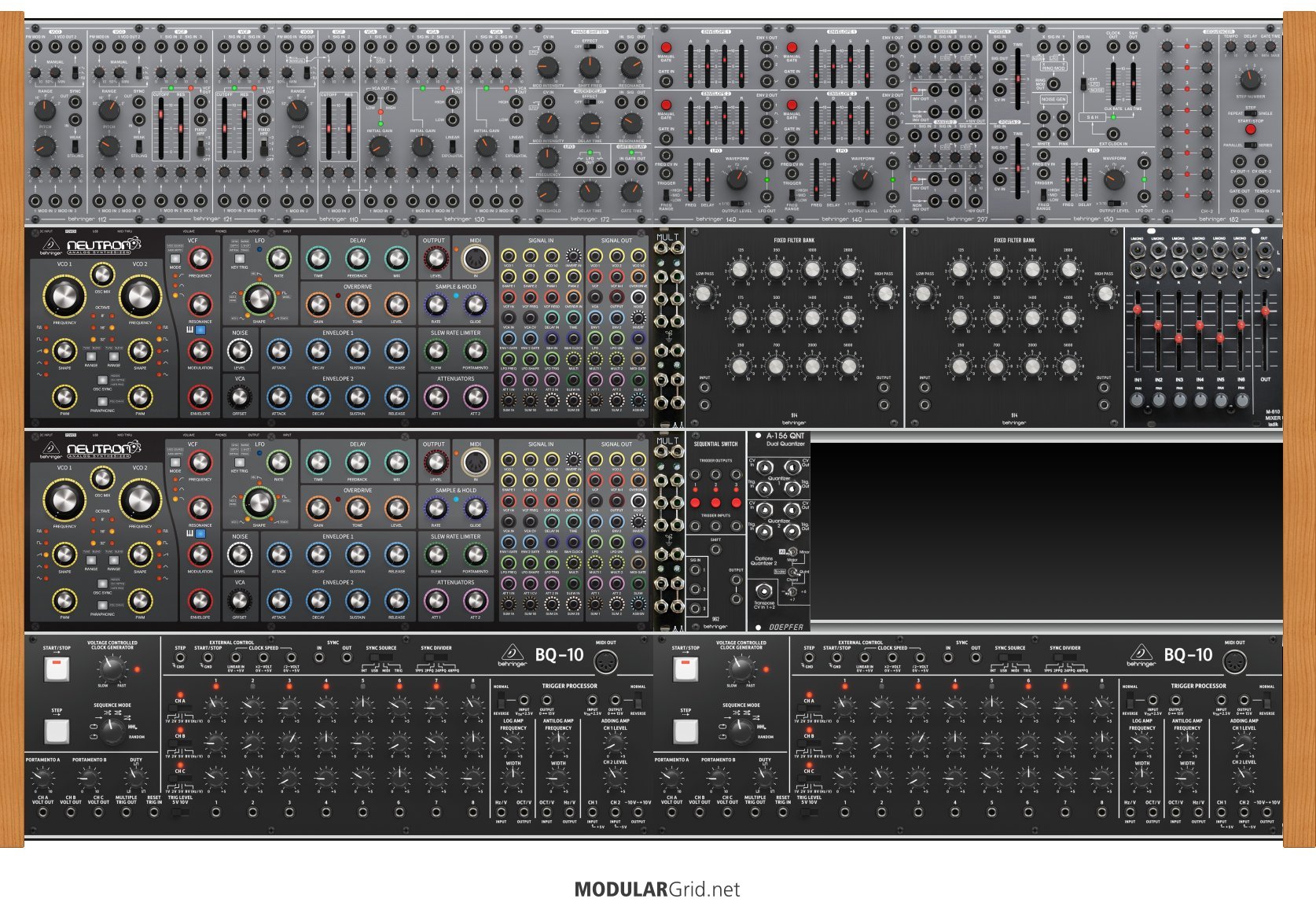Click Behringer logo on left BQ-10

(x=513, y=657)
